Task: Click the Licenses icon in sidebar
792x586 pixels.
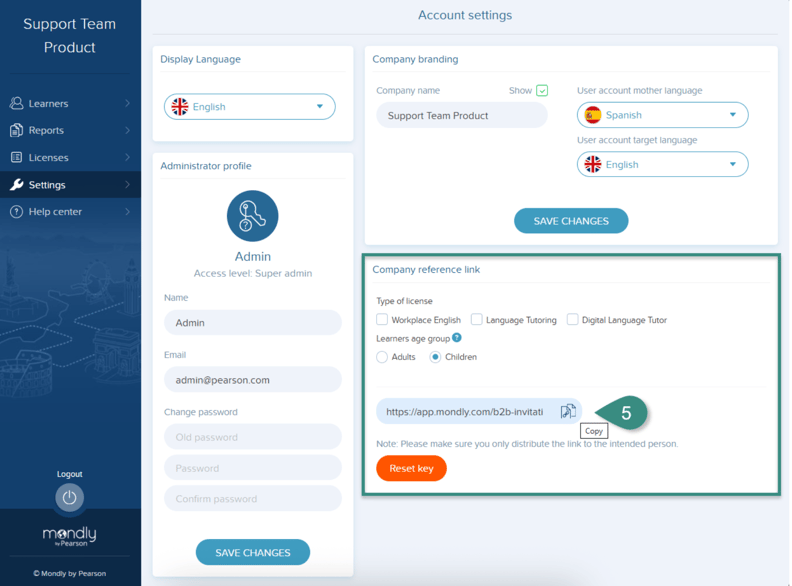Action: point(17,157)
